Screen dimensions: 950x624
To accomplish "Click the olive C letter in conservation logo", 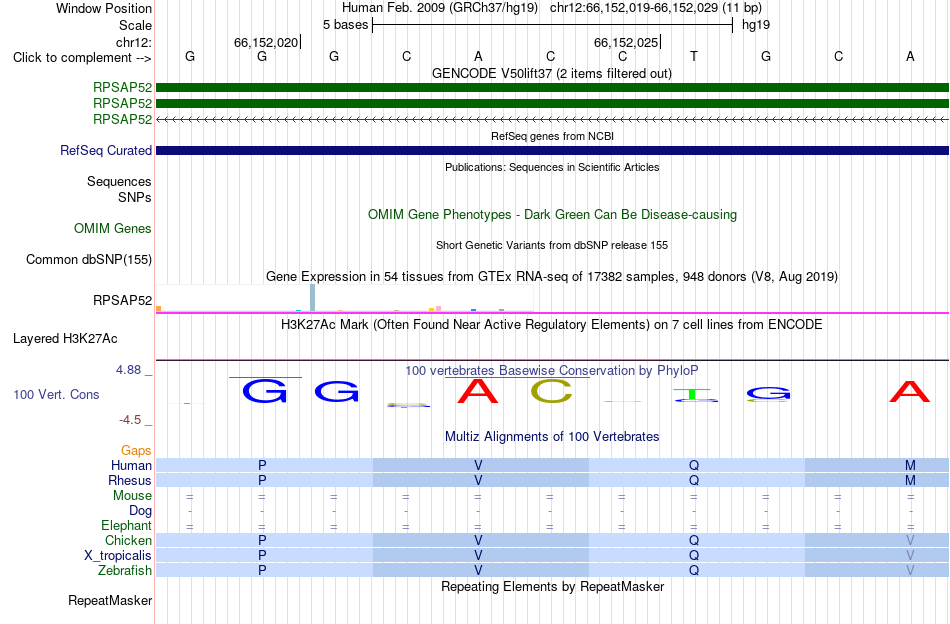I will tap(551, 391).
